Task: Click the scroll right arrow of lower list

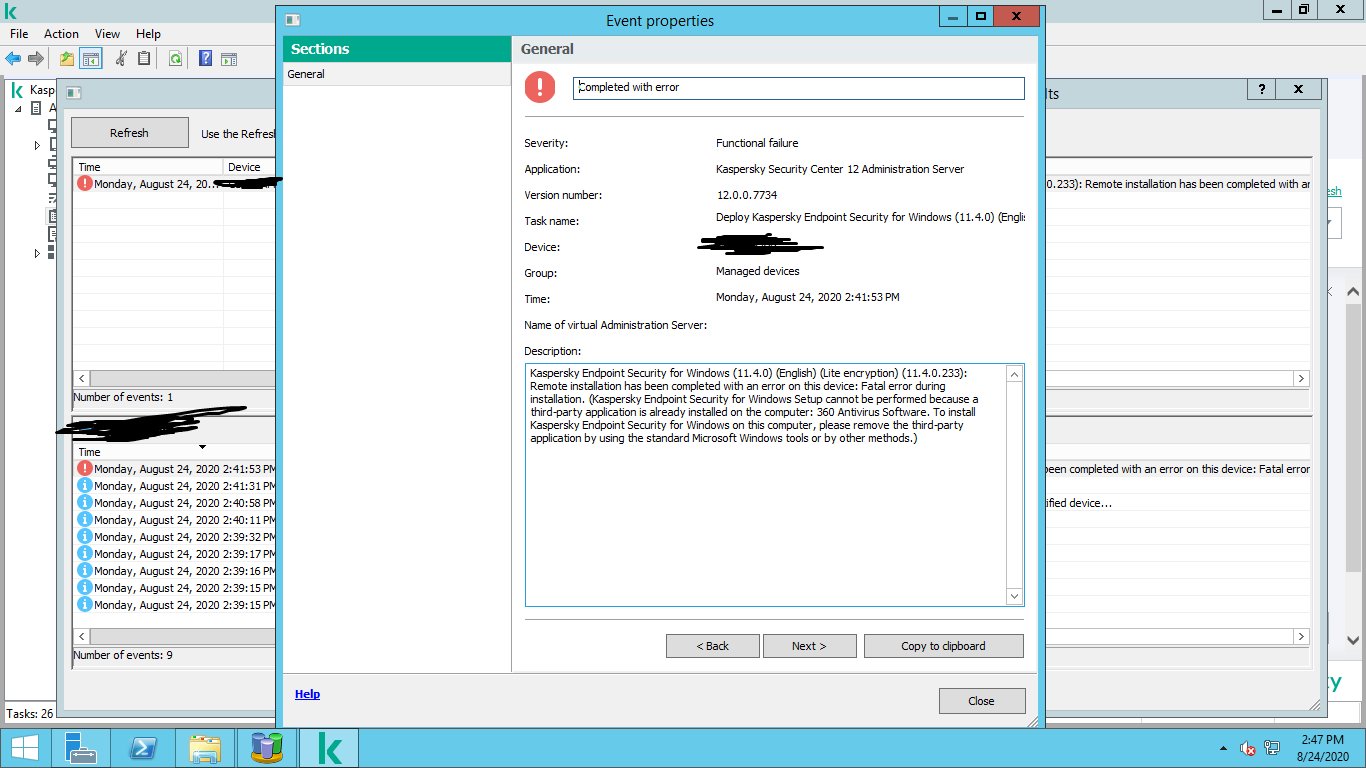Action: (x=1301, y=637)
